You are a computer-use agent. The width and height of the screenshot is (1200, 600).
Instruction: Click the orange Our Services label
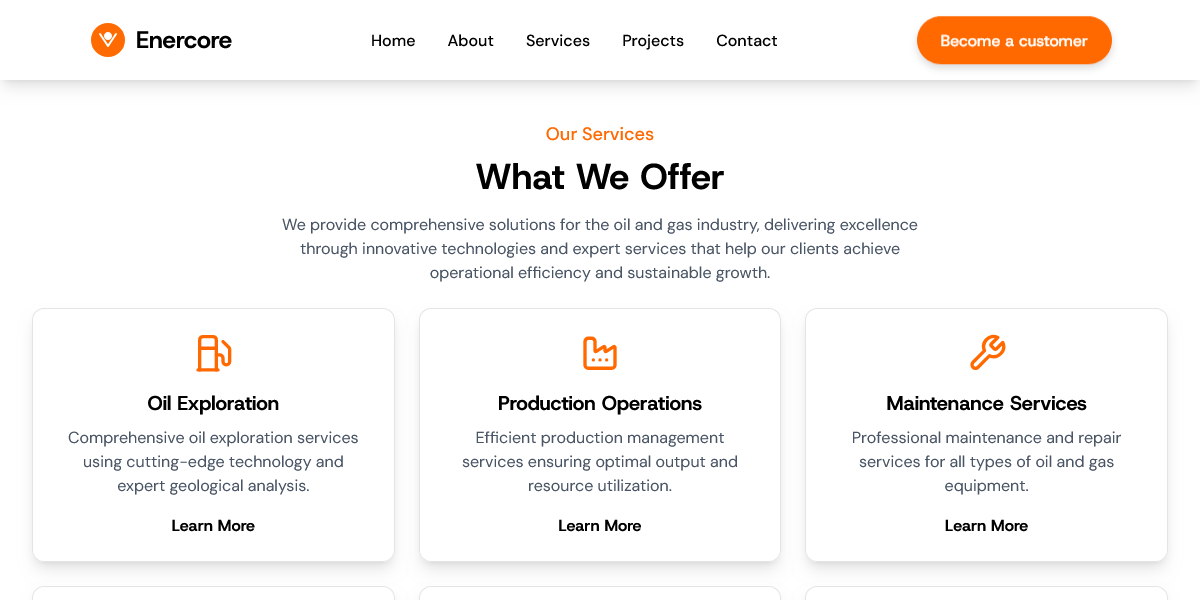(x=600, y=134)
